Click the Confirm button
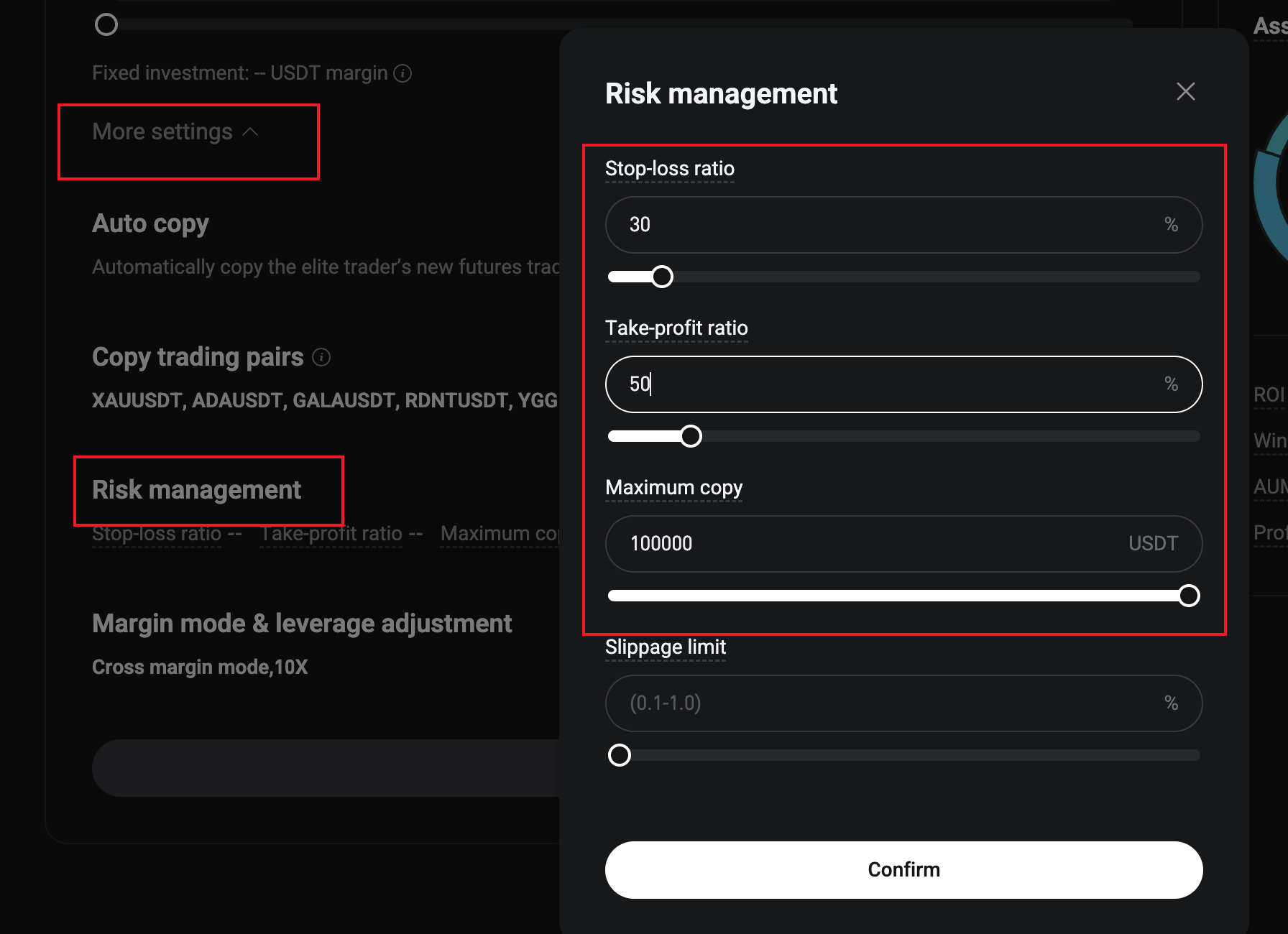The width and height of the screenshot is (1288, 934). [903, 869]
